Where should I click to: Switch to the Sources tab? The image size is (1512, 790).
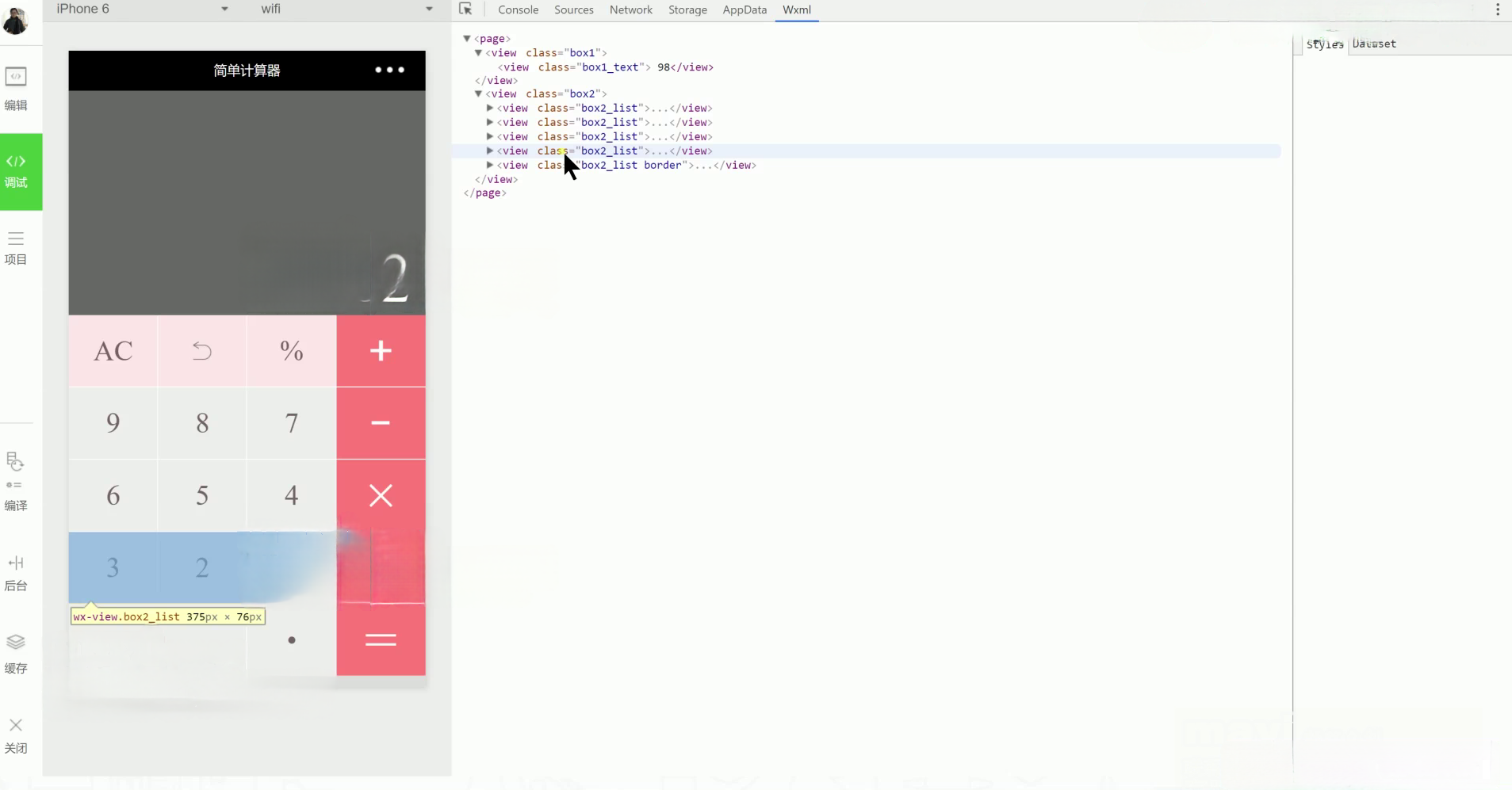coord(574,10)
